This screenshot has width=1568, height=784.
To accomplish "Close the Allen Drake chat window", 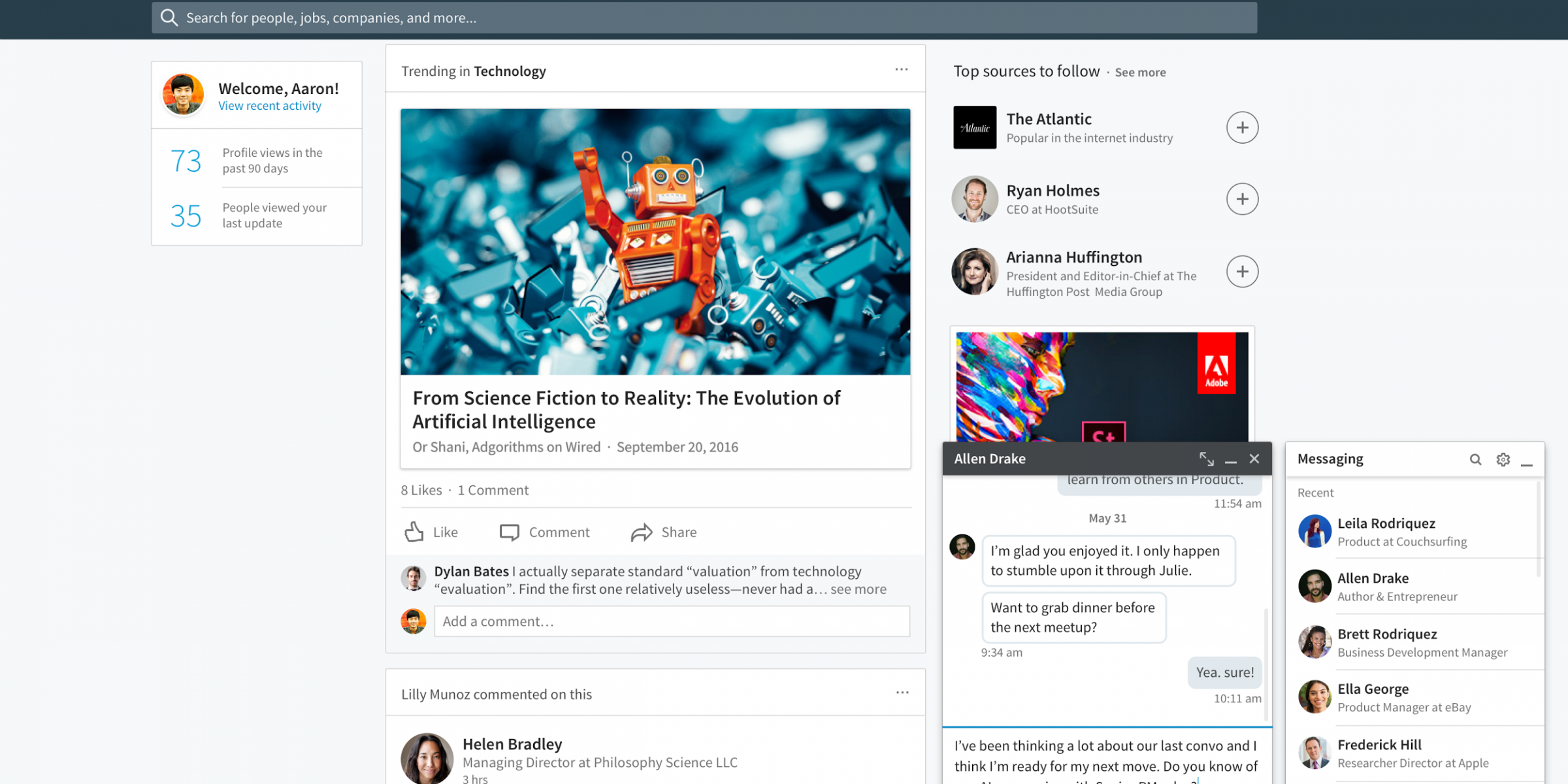I will (1254, 459).
